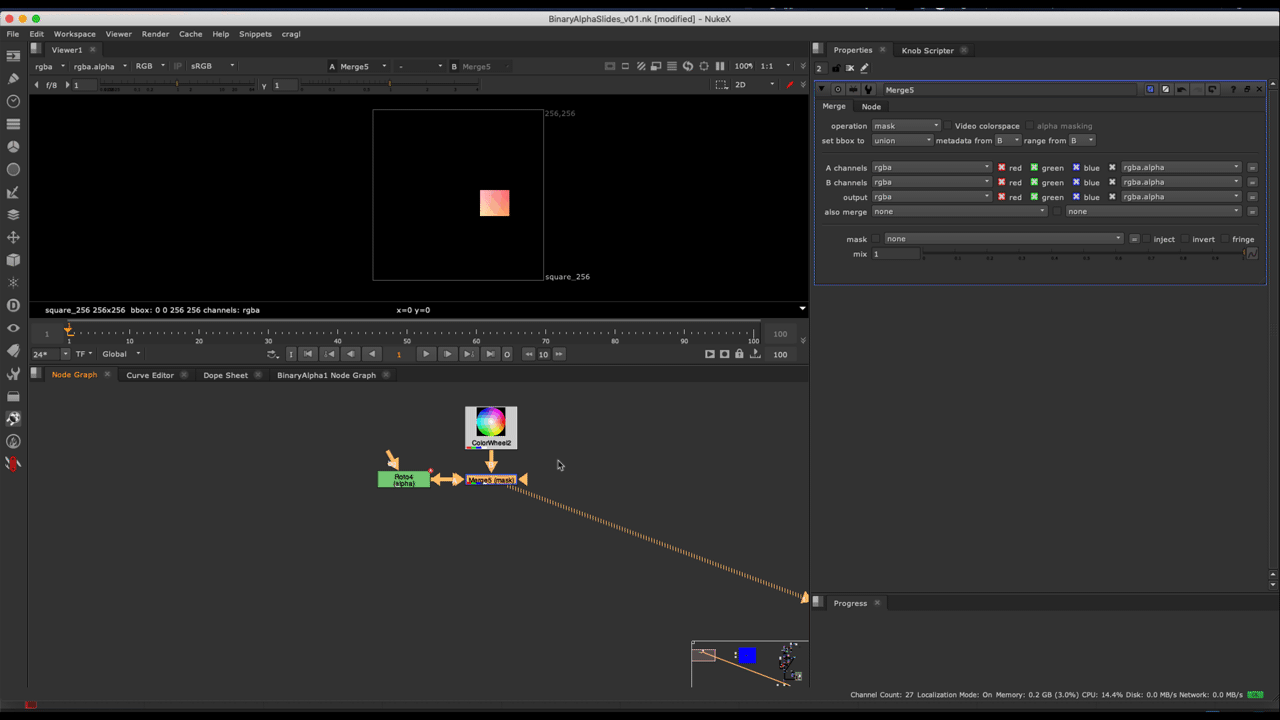
Task: Open the operation dropdown set to mask
Action: click(906, 126)
